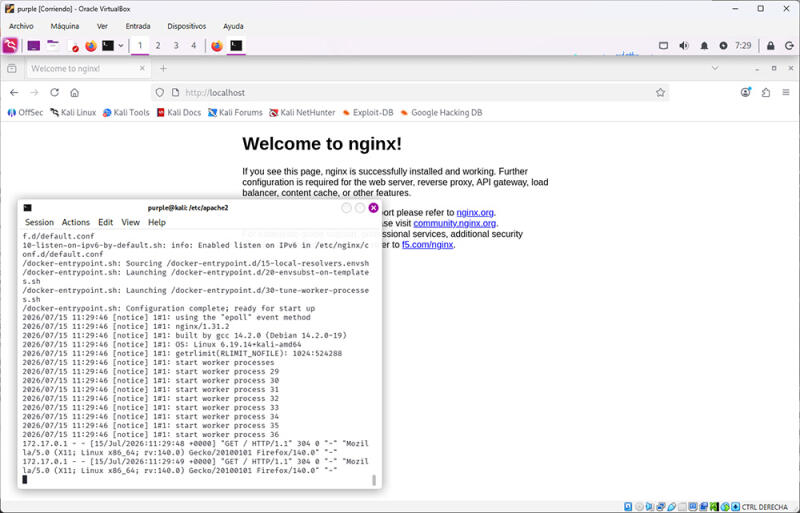Screen dimensions: 800x513
Task: Open the Exploit-DB bookmark
Action: coord(368,113)
